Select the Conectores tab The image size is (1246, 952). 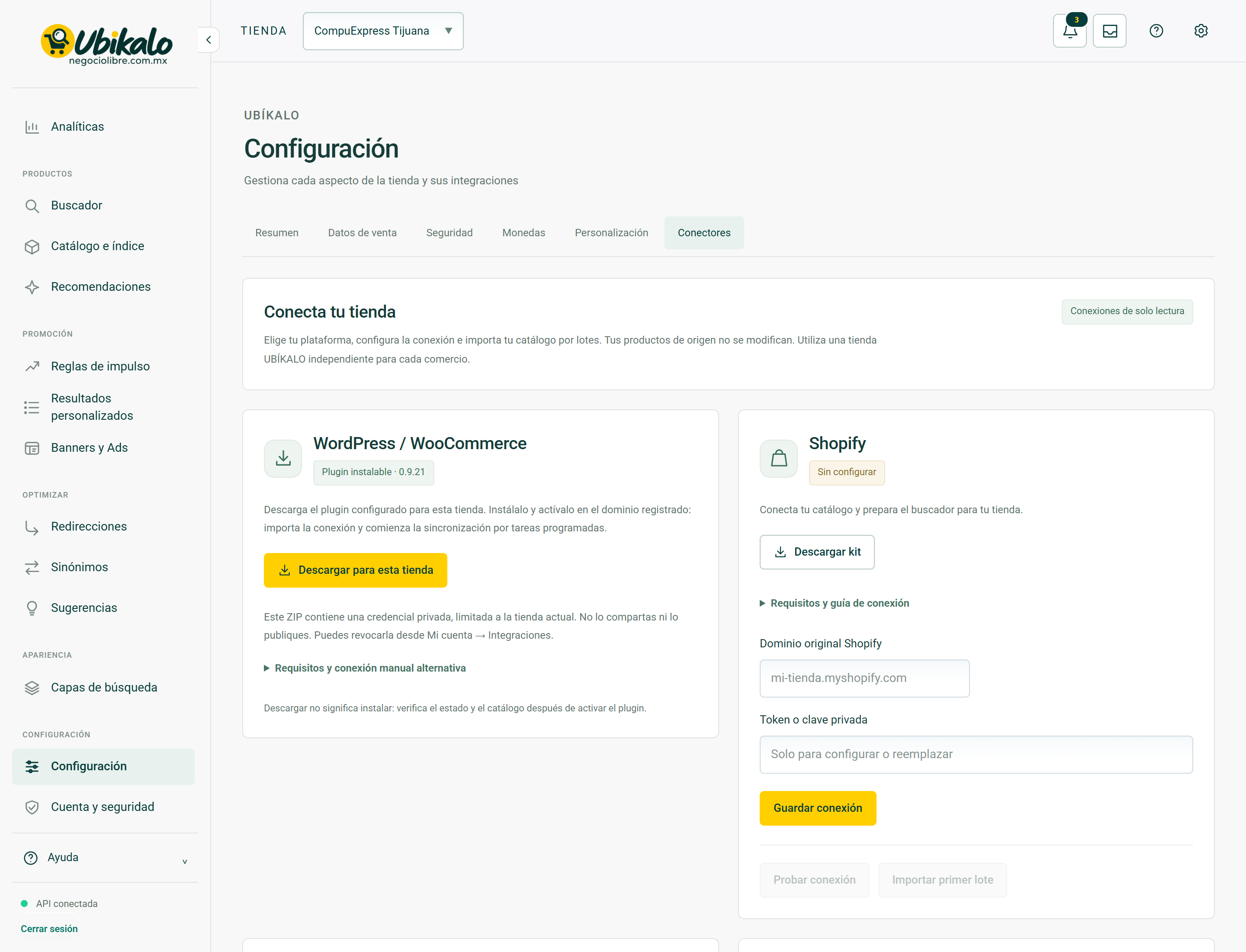pos(704,233)
